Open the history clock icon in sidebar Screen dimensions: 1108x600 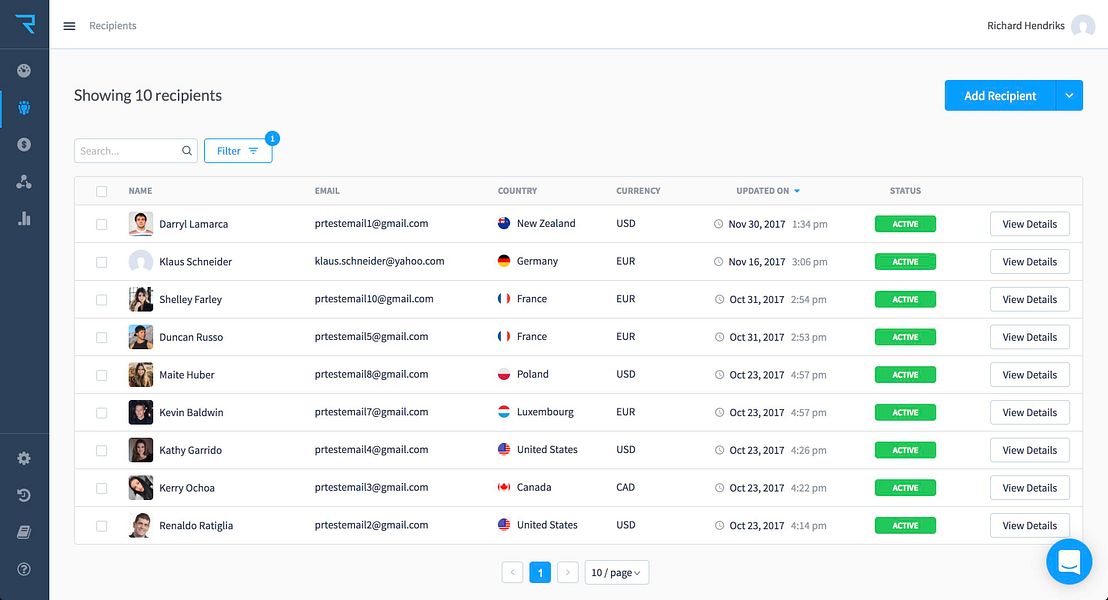24,495
